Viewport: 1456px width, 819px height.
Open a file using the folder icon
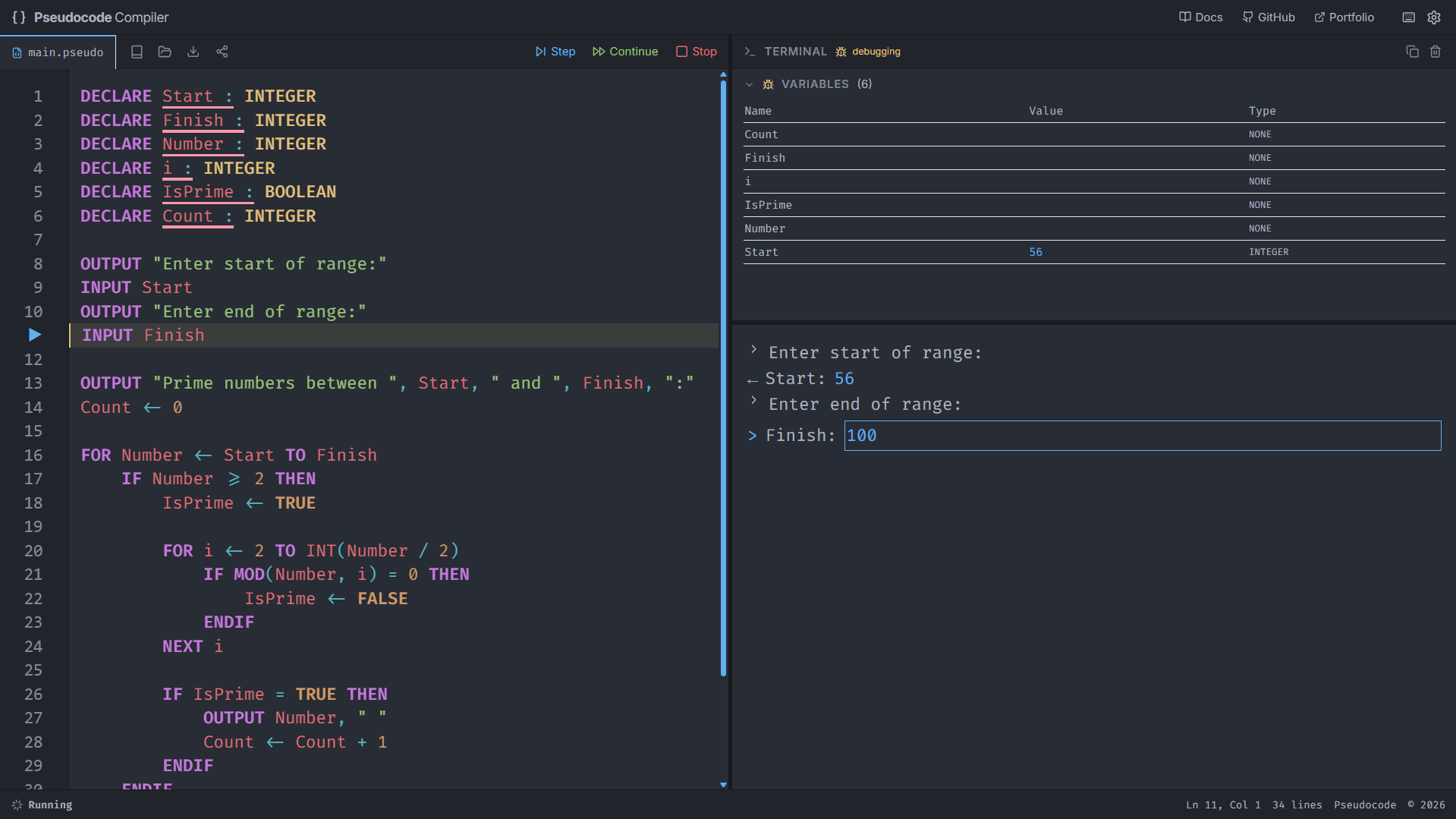165,51
